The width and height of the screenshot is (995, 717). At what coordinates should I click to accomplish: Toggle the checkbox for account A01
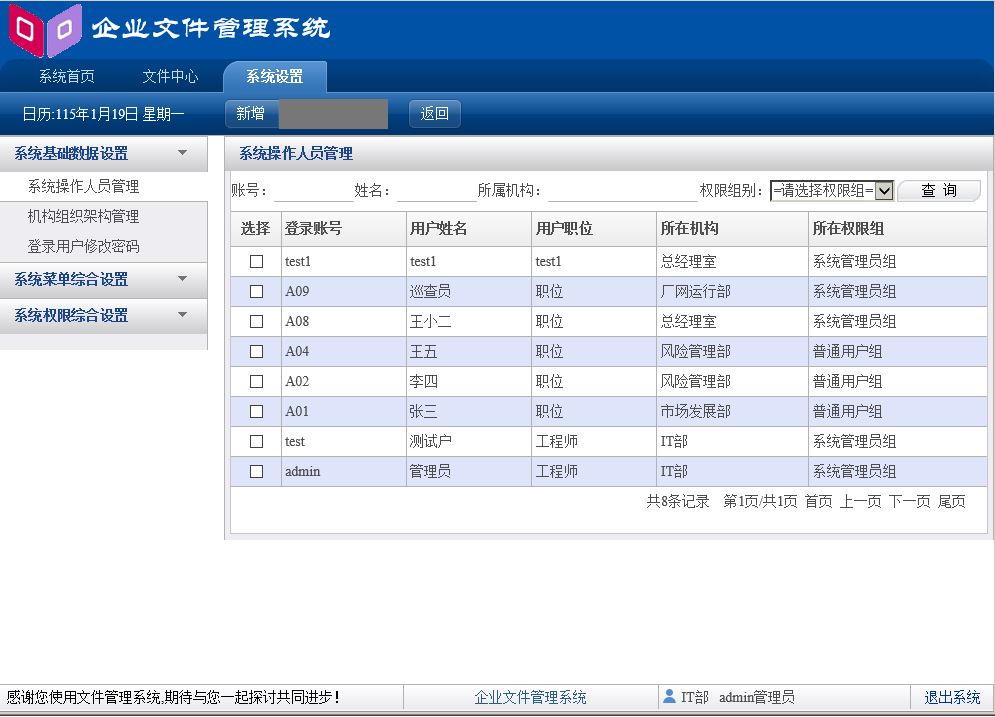(256, 411)
